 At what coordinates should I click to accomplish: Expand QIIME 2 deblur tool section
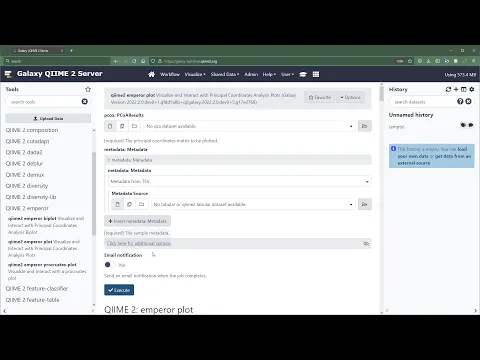coord(24,163)
